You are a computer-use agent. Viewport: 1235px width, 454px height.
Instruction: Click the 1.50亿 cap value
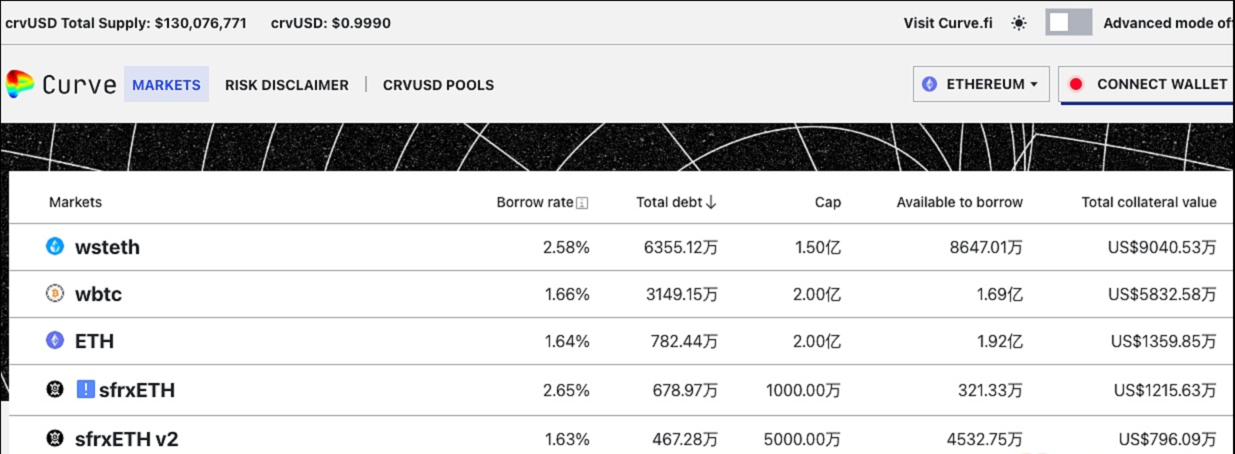click(x=819, y=247)
